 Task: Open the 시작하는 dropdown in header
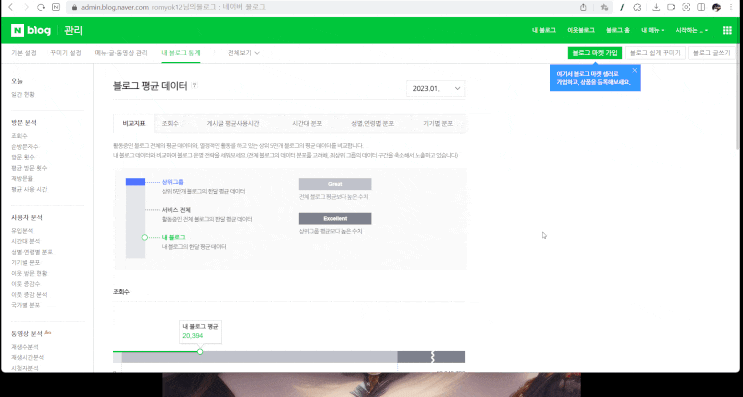coord(691,30)
